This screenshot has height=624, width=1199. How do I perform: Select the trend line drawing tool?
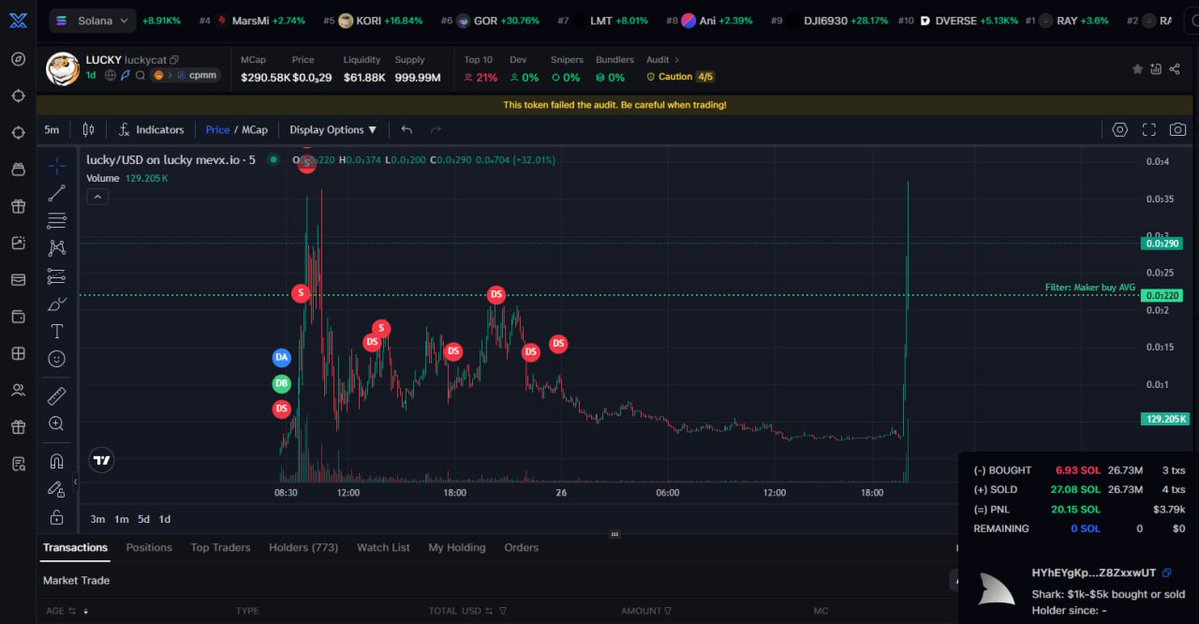pos(57,193)
